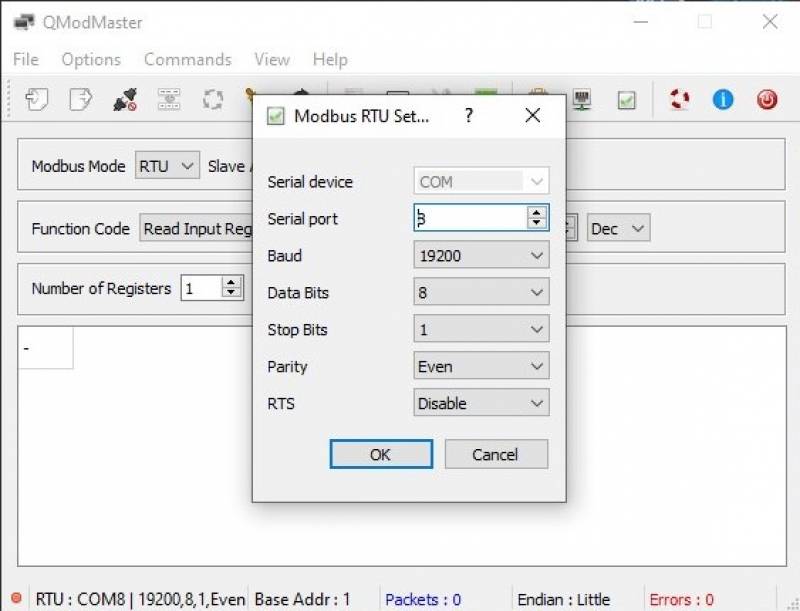Expand the Stop Bits dropdown
This screenshot has height=611, width=800.
481,329
